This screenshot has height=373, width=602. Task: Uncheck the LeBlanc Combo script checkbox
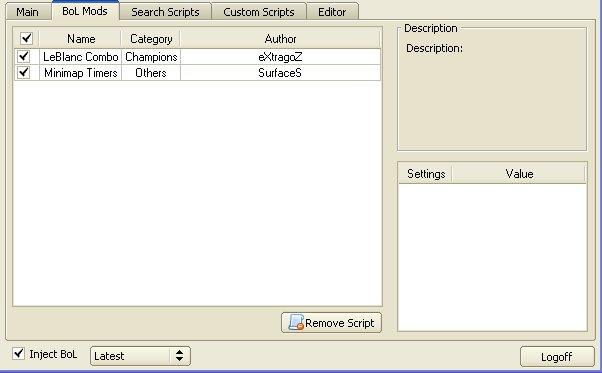(24, 56)
